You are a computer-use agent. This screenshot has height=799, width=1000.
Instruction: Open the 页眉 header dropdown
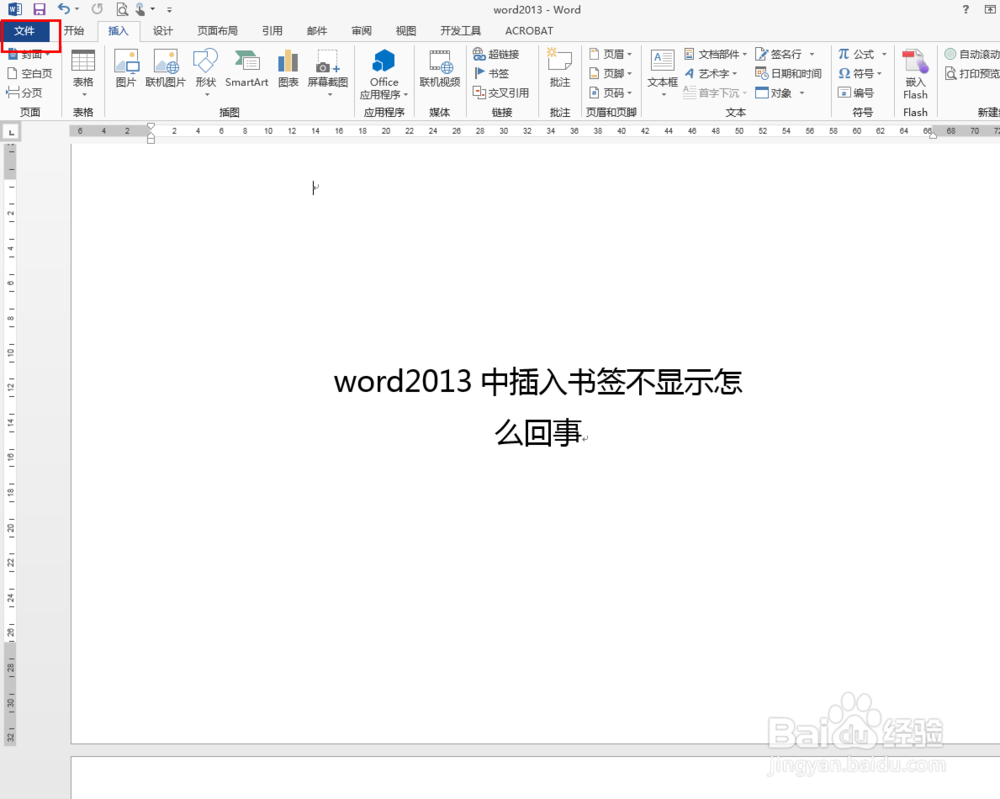click(610, 54)
